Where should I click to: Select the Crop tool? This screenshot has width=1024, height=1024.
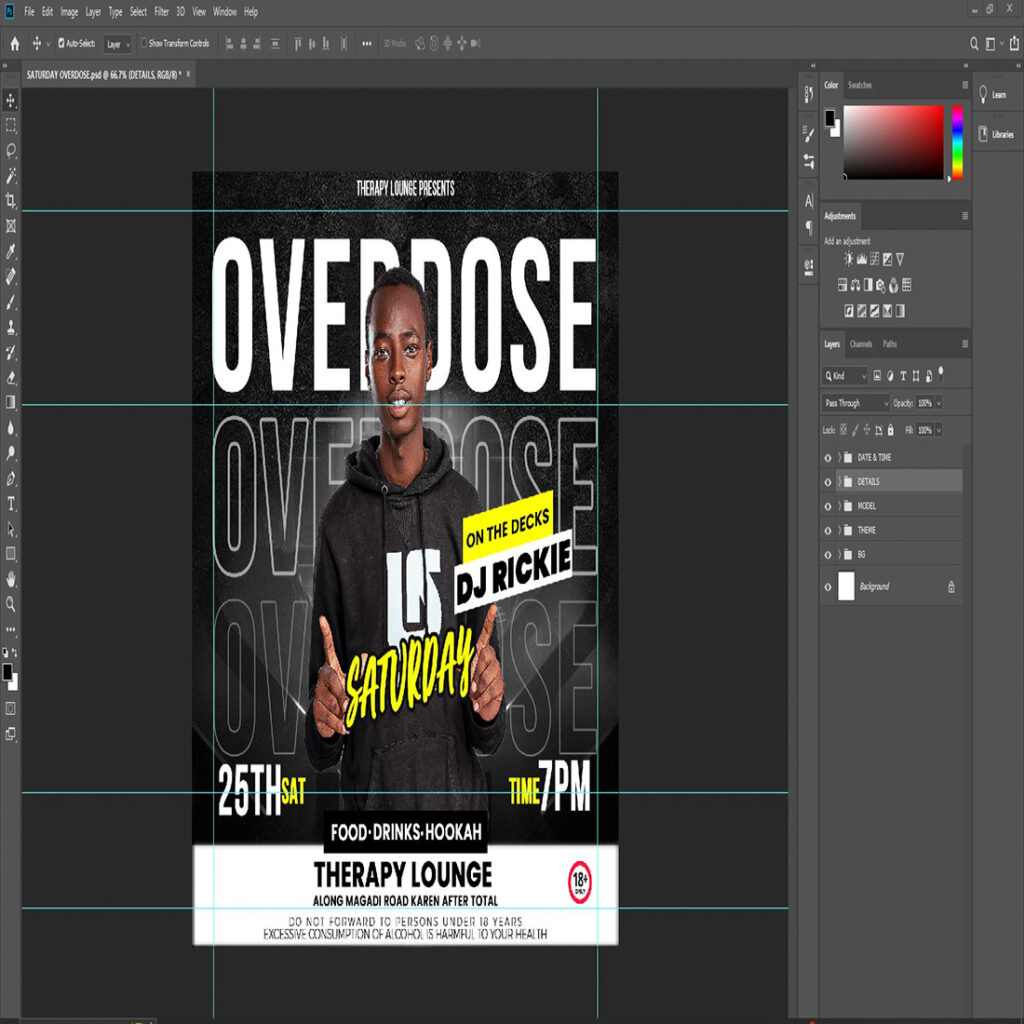[11, 201]
